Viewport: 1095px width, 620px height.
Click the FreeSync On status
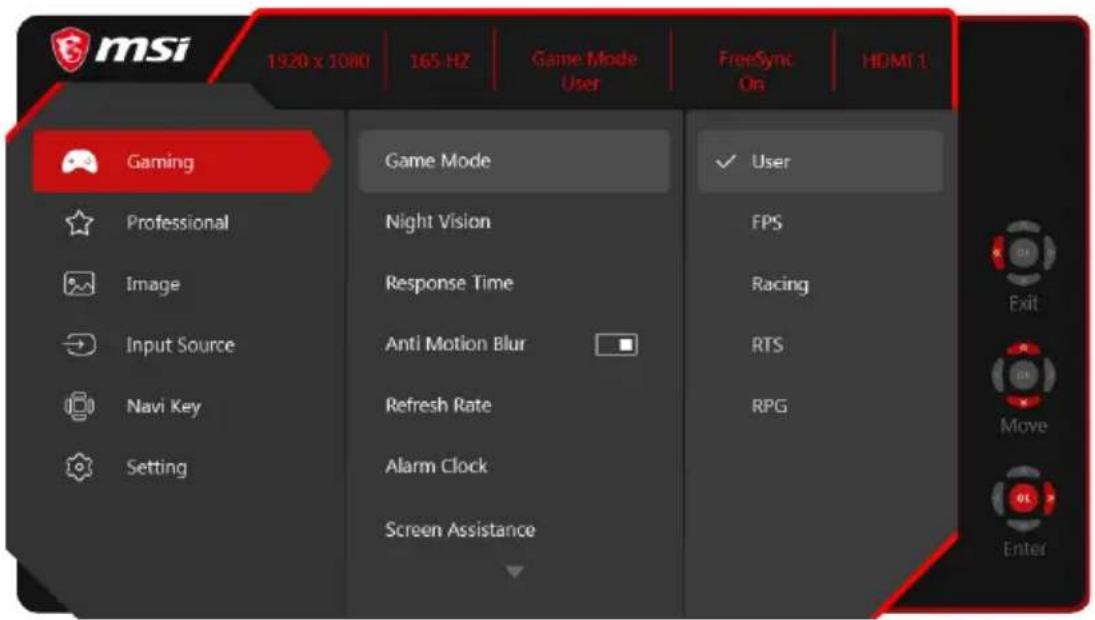(755, 71)
